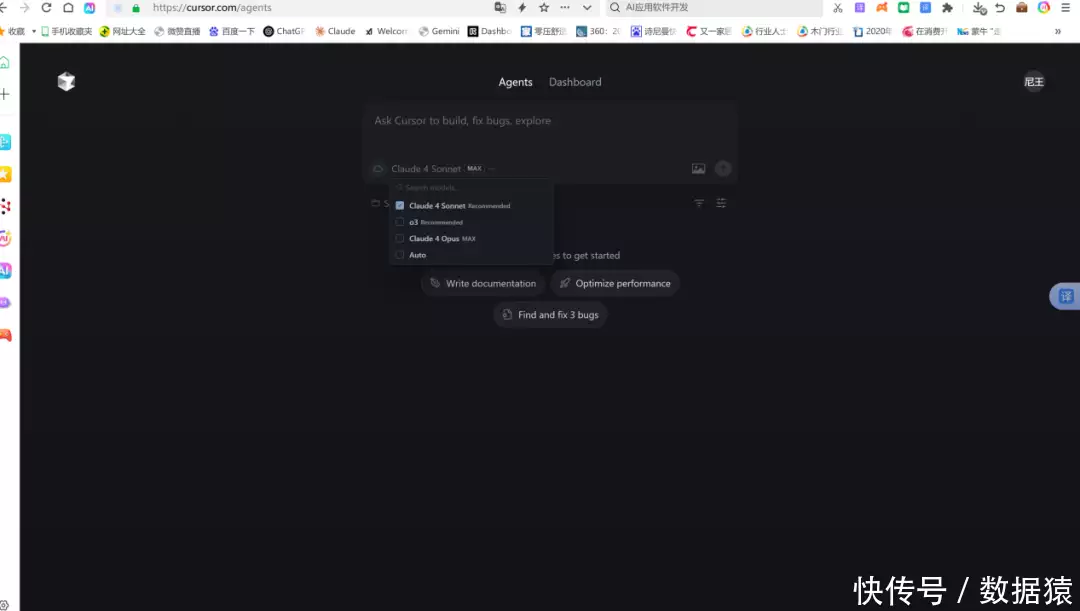
Task: Open the sliders settings icon
Action: click(721, 203)
